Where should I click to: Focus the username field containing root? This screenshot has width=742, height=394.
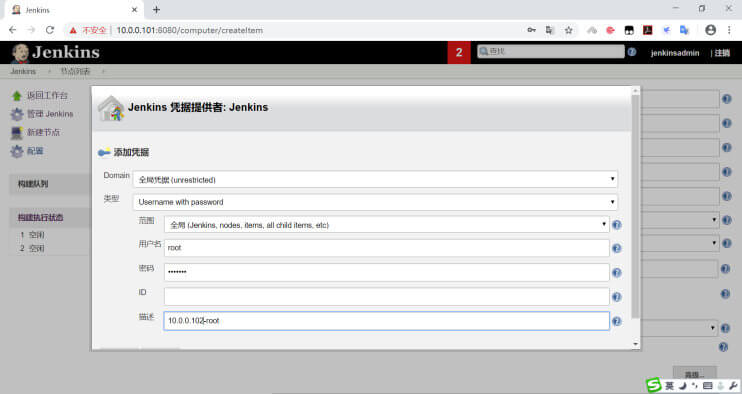pos(387,248)
